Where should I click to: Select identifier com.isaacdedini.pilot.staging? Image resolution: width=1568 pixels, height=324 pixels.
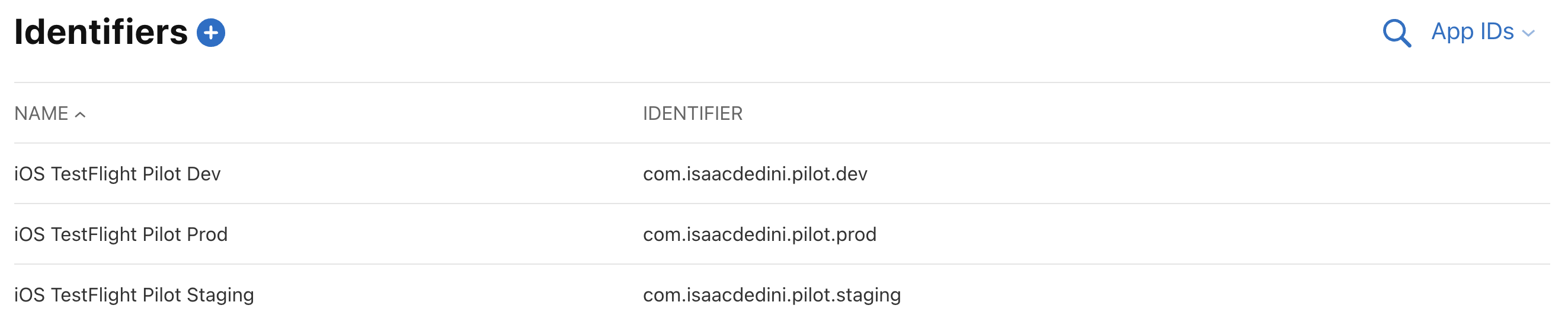tap(771, 295)
